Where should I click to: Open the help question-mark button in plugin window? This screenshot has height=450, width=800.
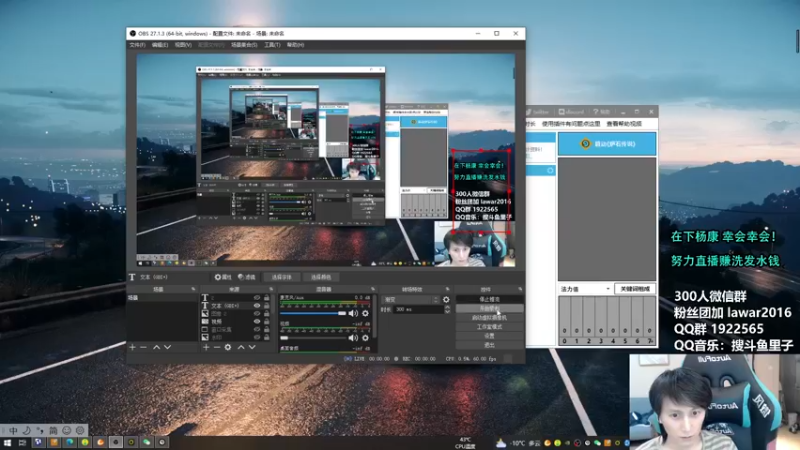click(602, 112)
